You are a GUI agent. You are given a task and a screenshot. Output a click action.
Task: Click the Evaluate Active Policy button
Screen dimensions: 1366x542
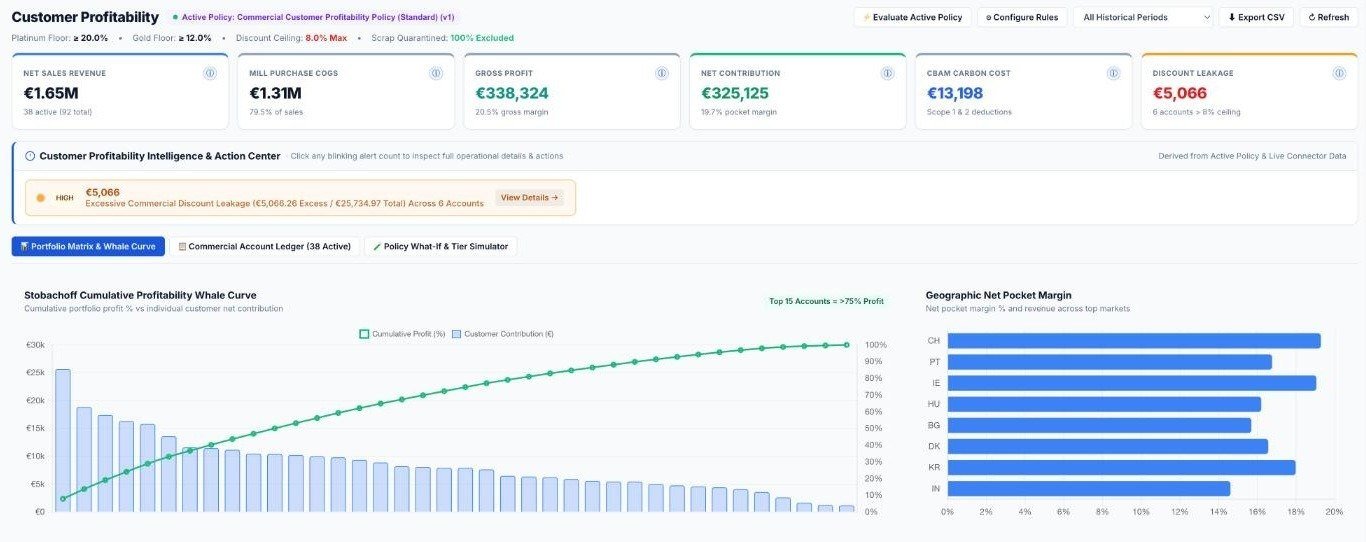pyautogui.click(x=912, y=17)
